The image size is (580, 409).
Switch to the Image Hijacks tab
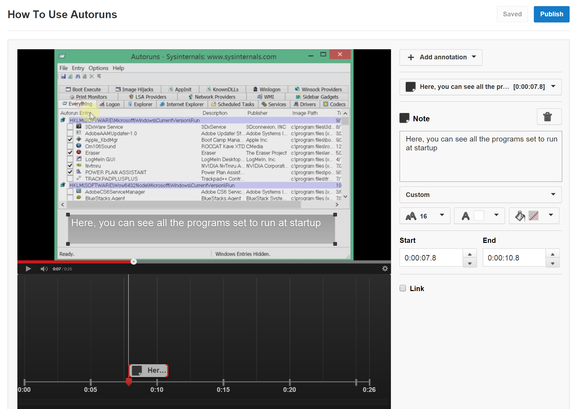point(134,89)
